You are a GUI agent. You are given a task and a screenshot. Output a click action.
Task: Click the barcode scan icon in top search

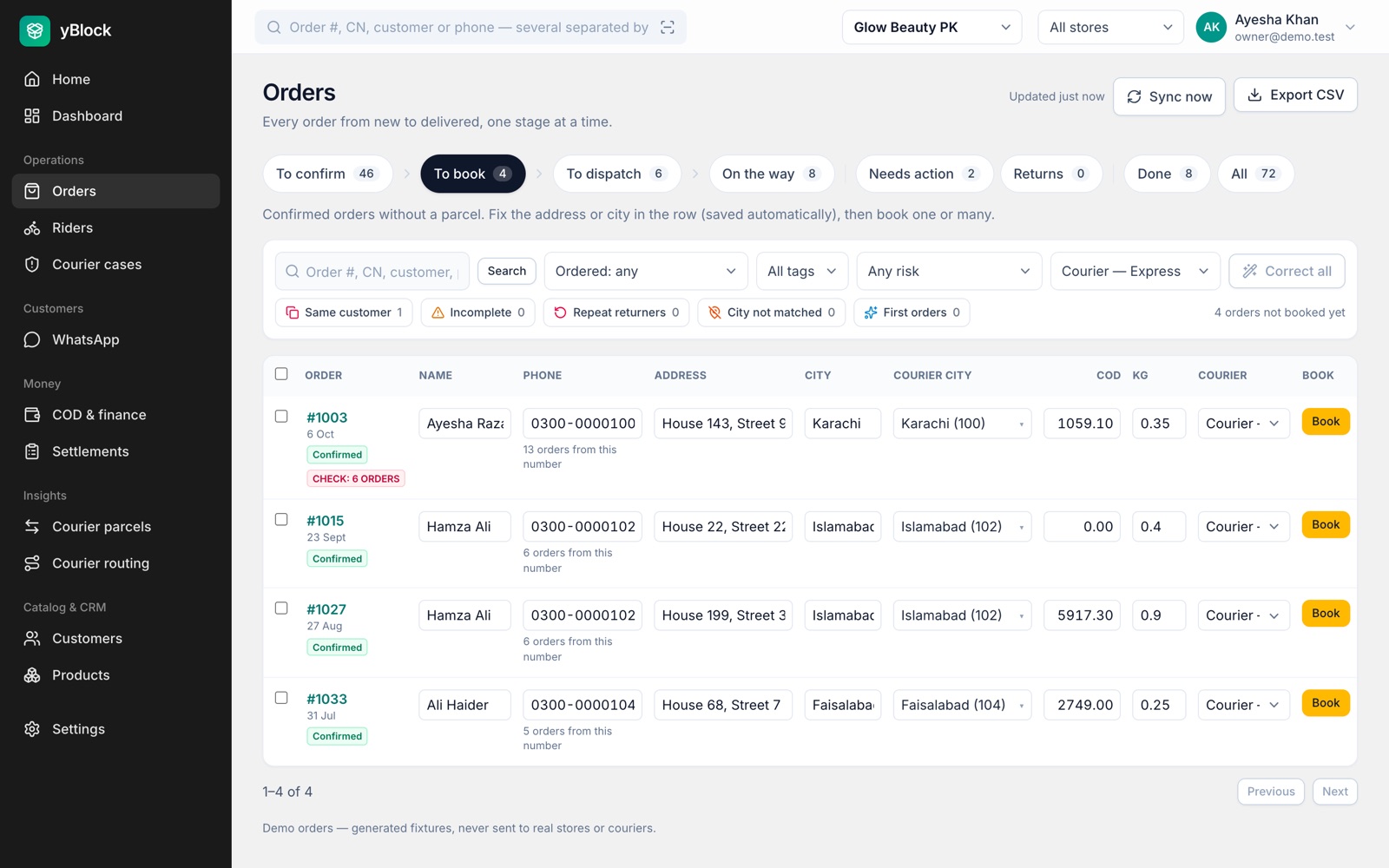click(668, 27)
